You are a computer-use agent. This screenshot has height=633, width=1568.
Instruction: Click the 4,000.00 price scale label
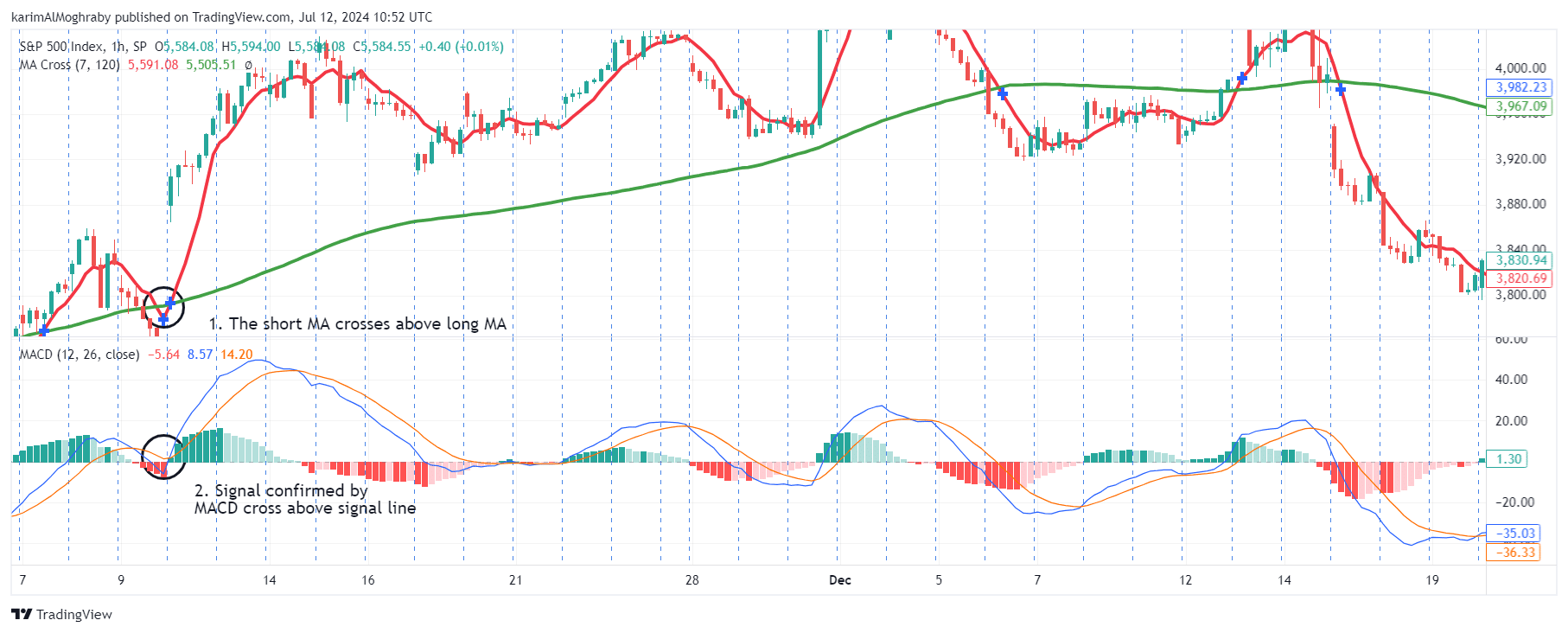point(1520,68)
